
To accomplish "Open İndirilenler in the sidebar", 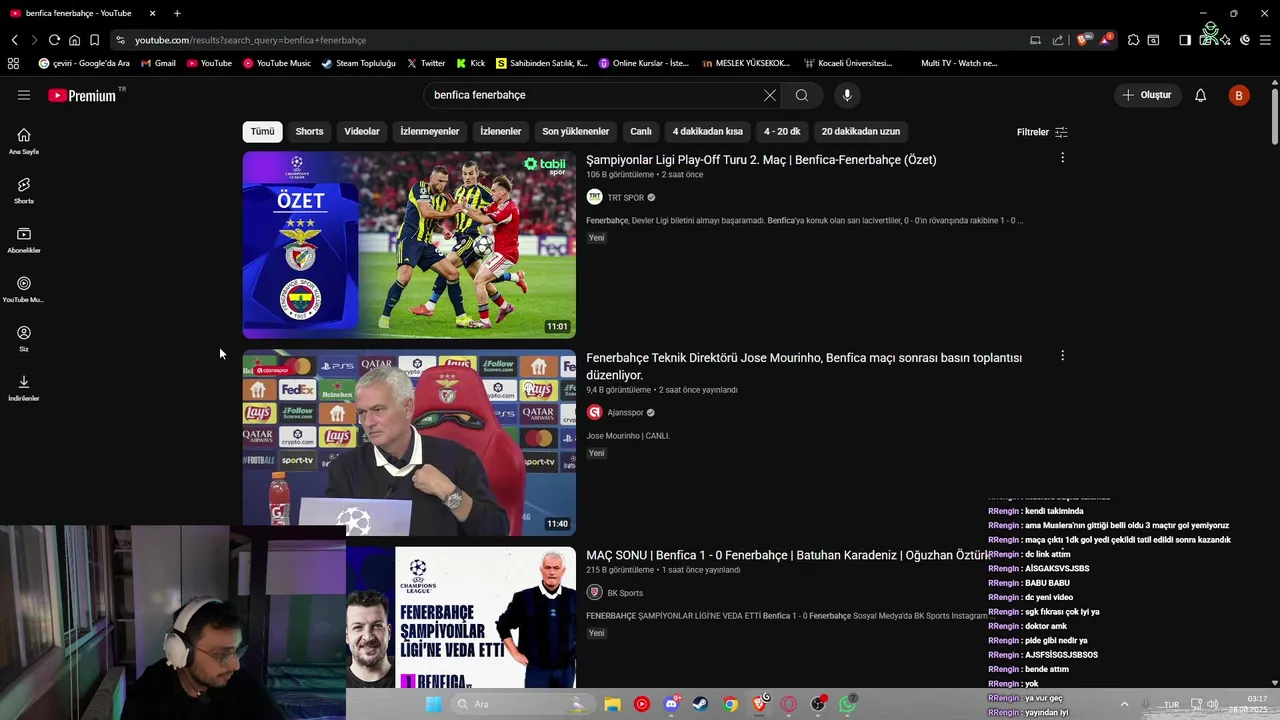I will (24, 388).
